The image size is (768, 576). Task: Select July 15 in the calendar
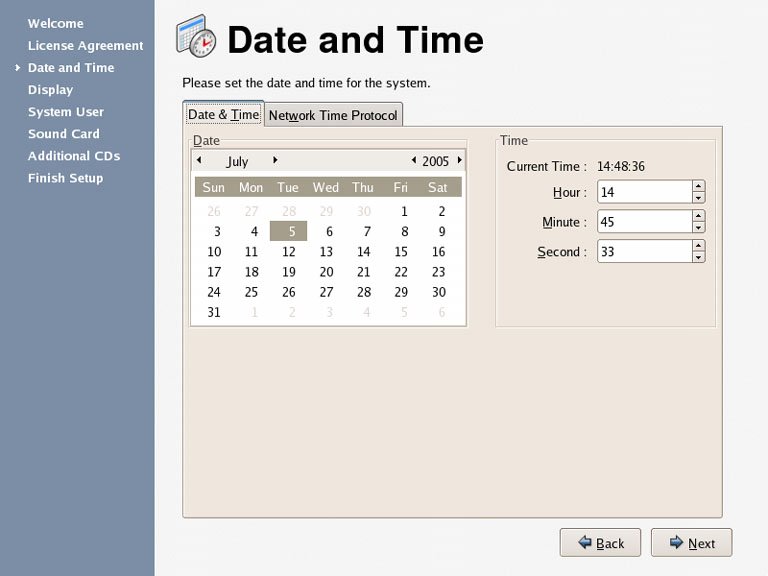(x=401, y=252)
